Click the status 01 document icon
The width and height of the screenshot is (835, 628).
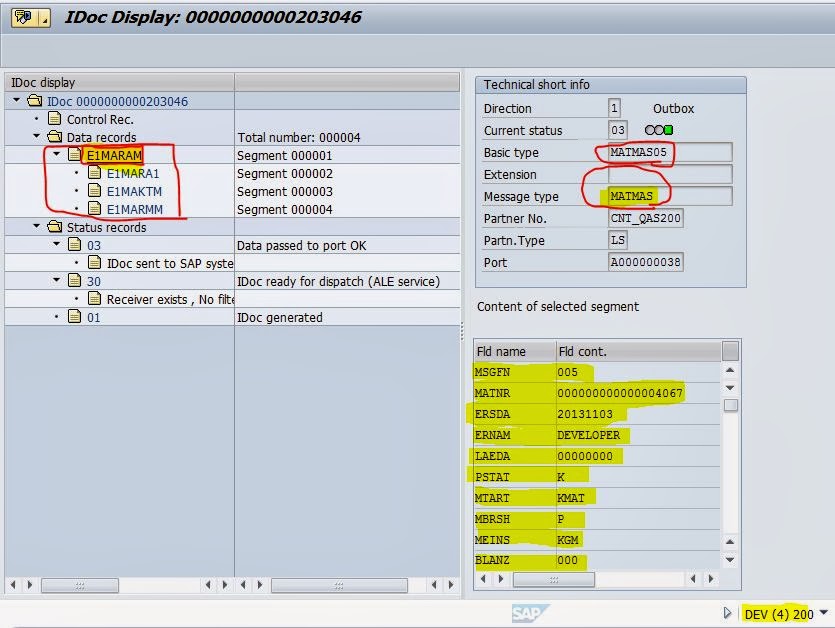(75, 317)
